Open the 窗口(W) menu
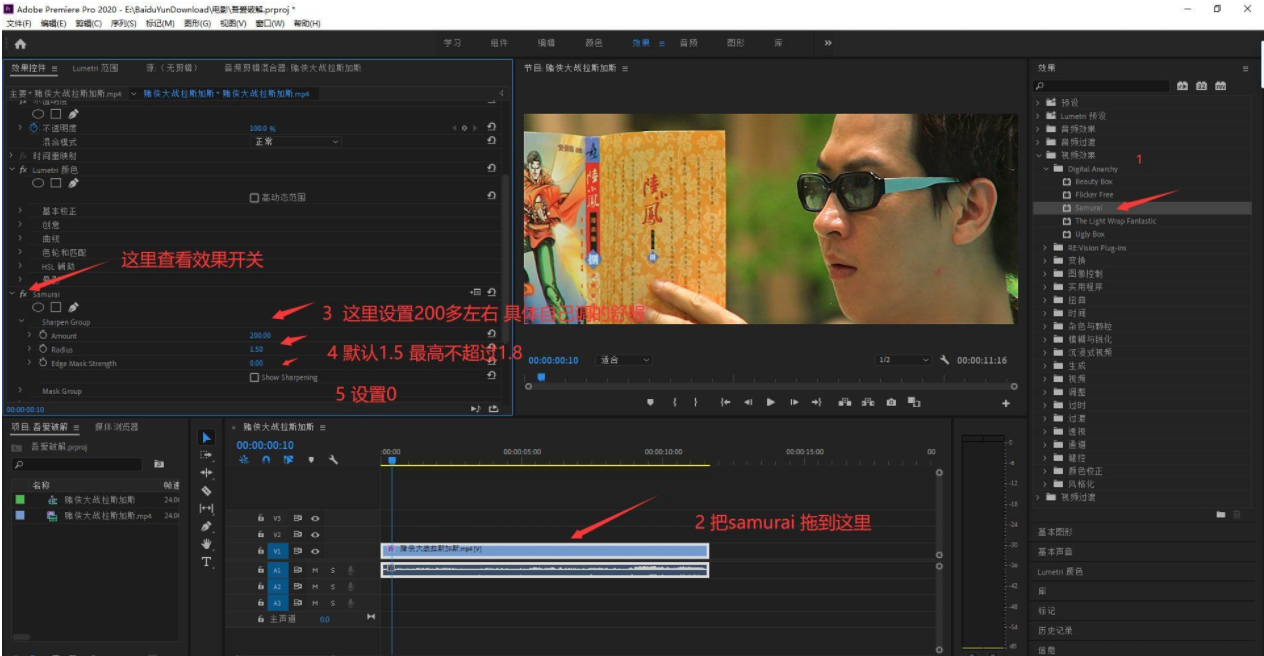This screenshot has width=1264, height=656. point(270,23)
